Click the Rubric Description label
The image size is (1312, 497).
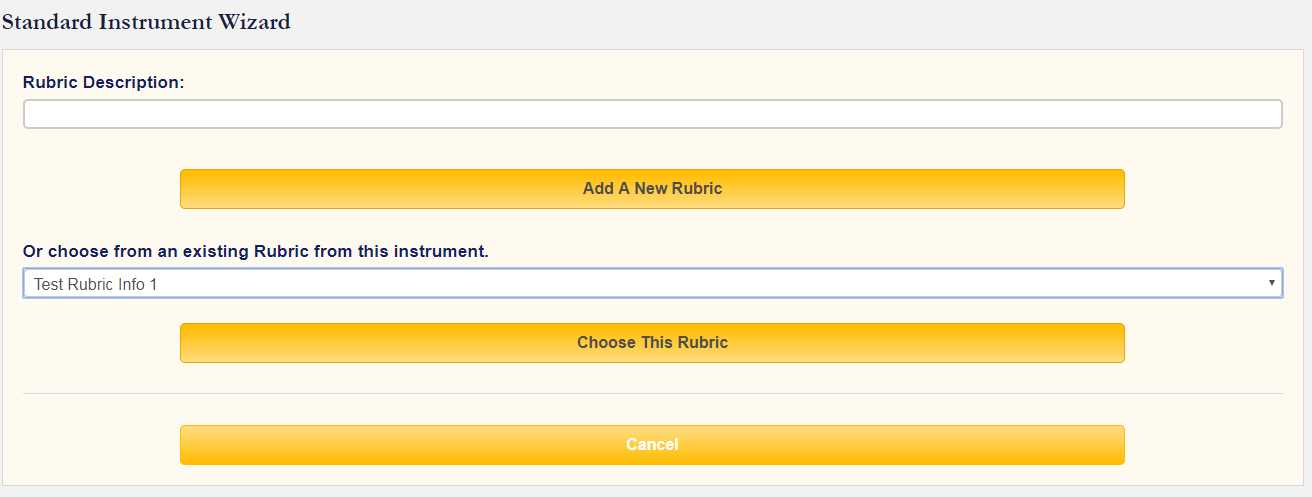104,82
